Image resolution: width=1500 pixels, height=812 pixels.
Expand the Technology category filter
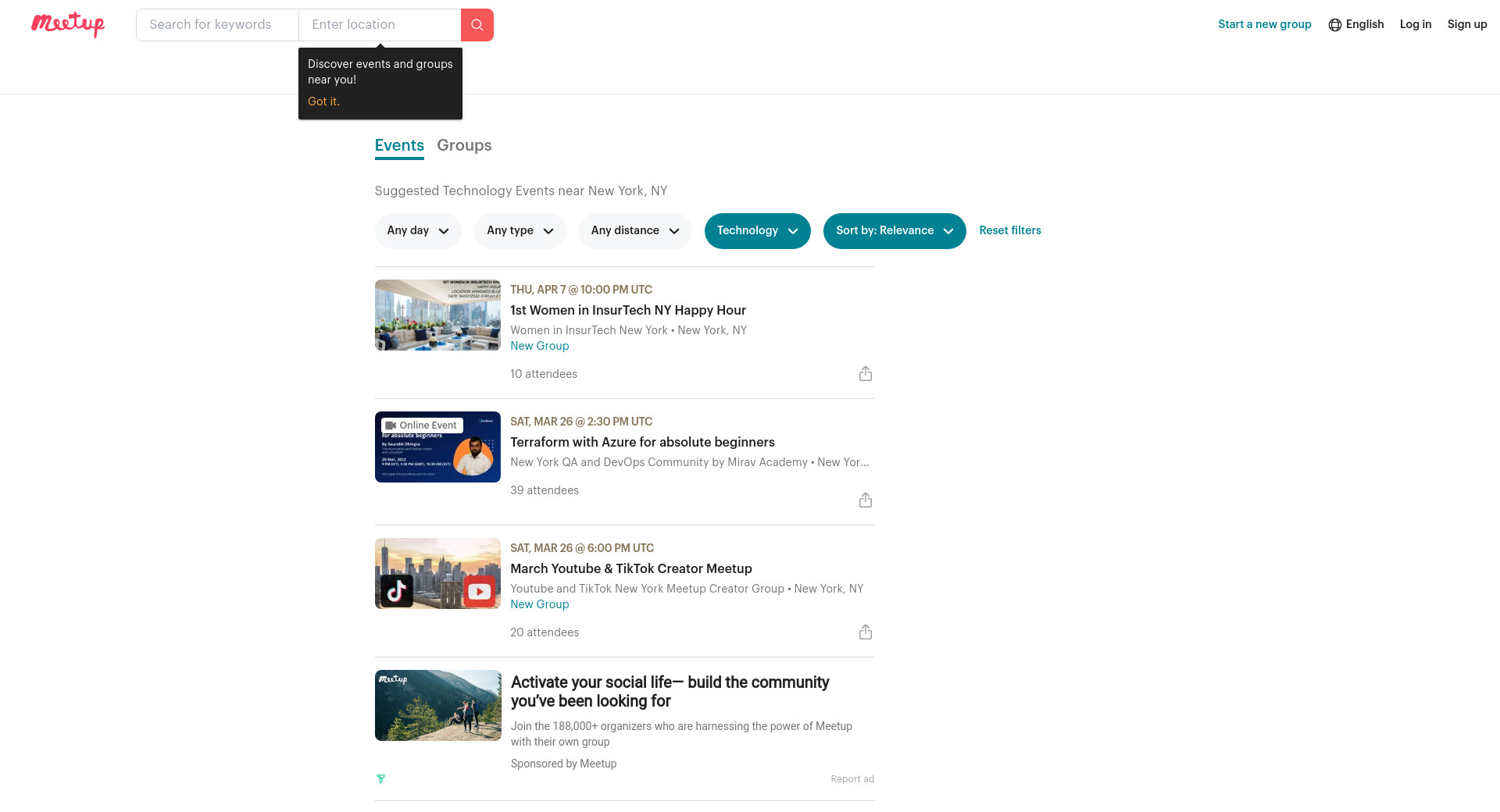(x=756, y=231)
